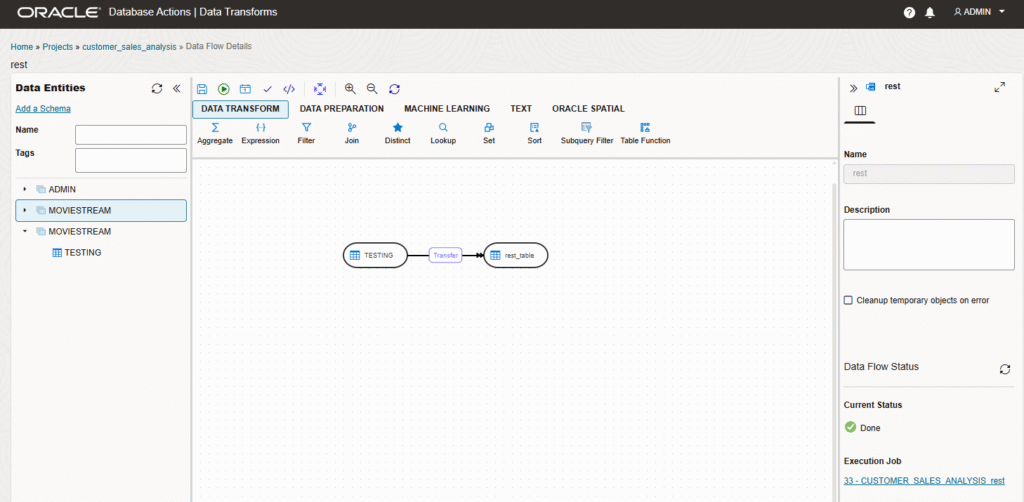Select the Subquery Filter tool
Viewport: 1024px width, 502px height.
[x=587, y=133]
